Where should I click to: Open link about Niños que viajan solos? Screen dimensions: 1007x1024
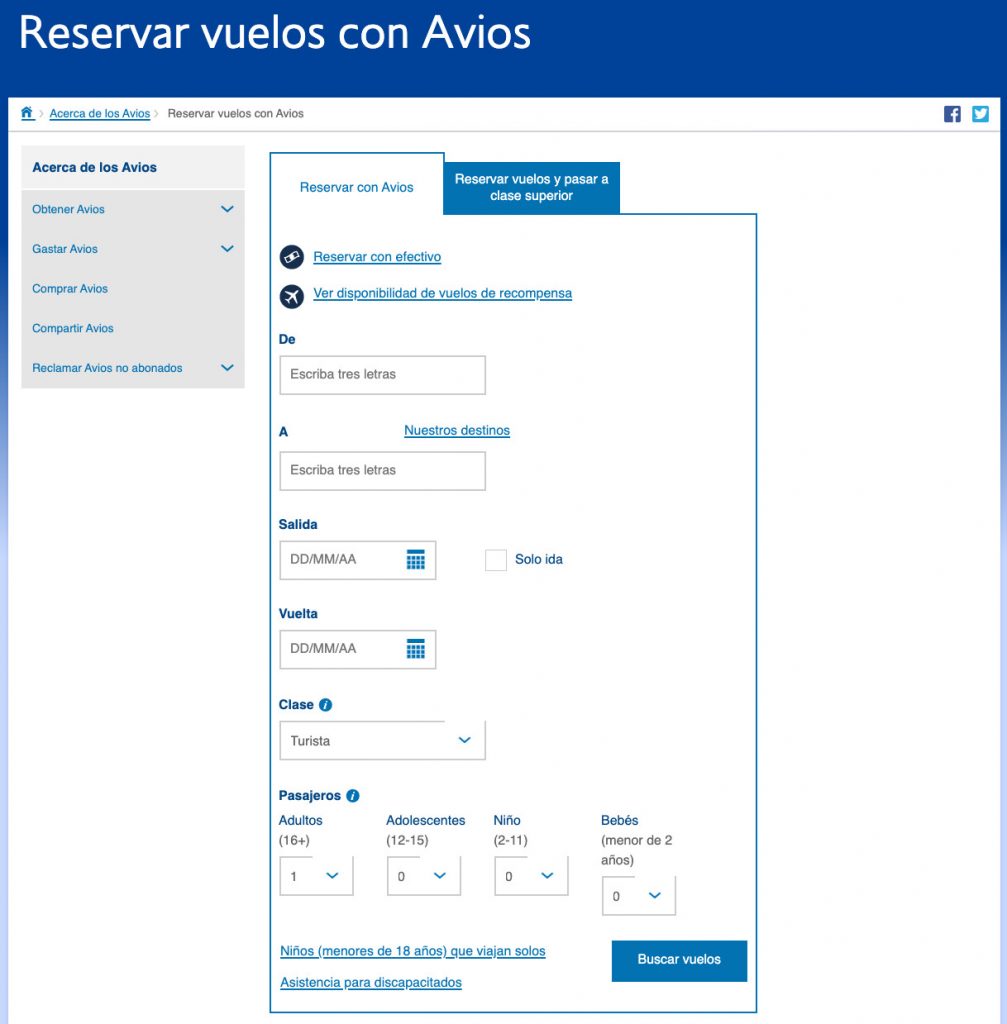click(413, 951)
